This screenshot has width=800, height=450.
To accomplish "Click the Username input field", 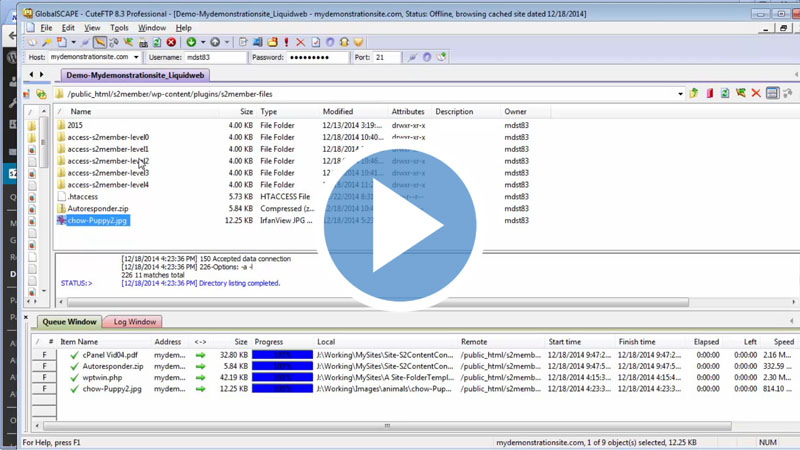I will [x=215, y=58].
